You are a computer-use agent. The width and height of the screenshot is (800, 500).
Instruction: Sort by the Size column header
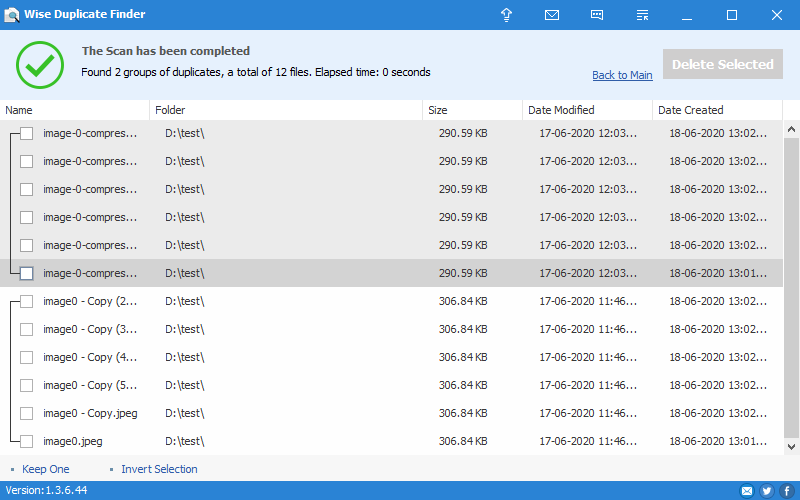click(x=472, y=110)
